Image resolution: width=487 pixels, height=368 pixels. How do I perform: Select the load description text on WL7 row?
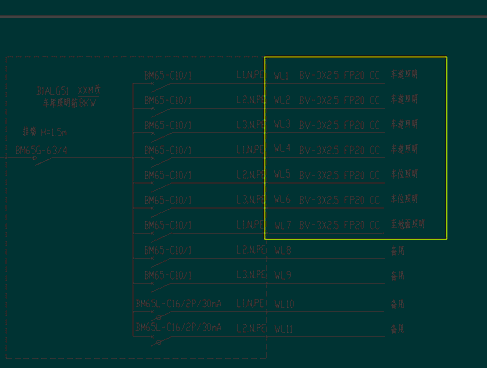tap(408, 224)
